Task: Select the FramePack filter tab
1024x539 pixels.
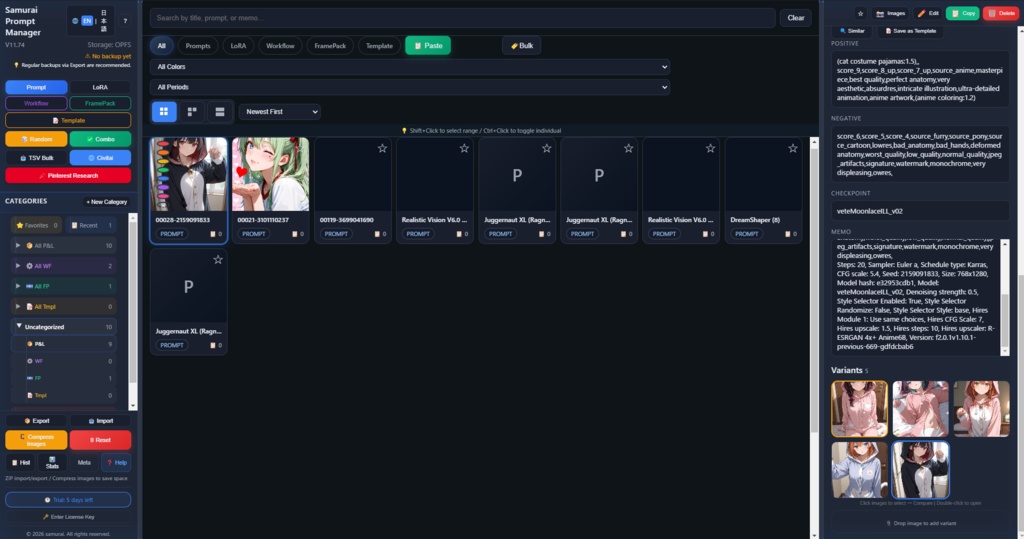Action: coord(330,46)
